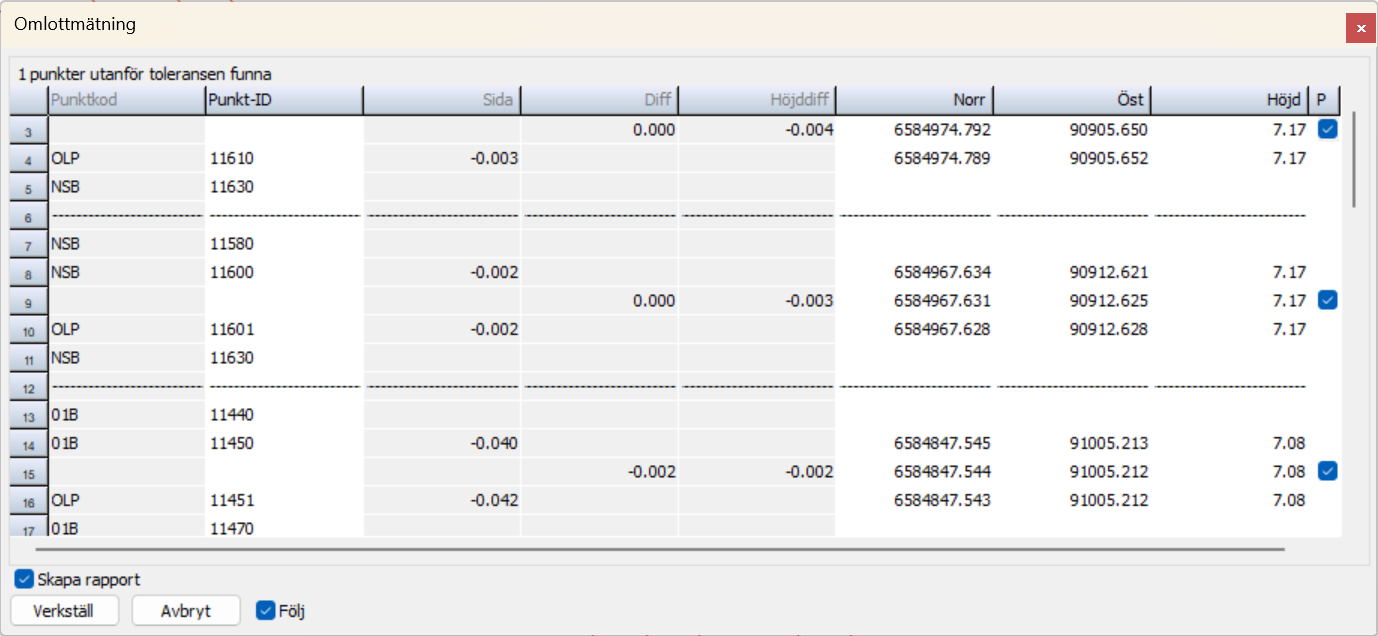
Task: Select the Höjddiff column header
Action: (757, 100)
